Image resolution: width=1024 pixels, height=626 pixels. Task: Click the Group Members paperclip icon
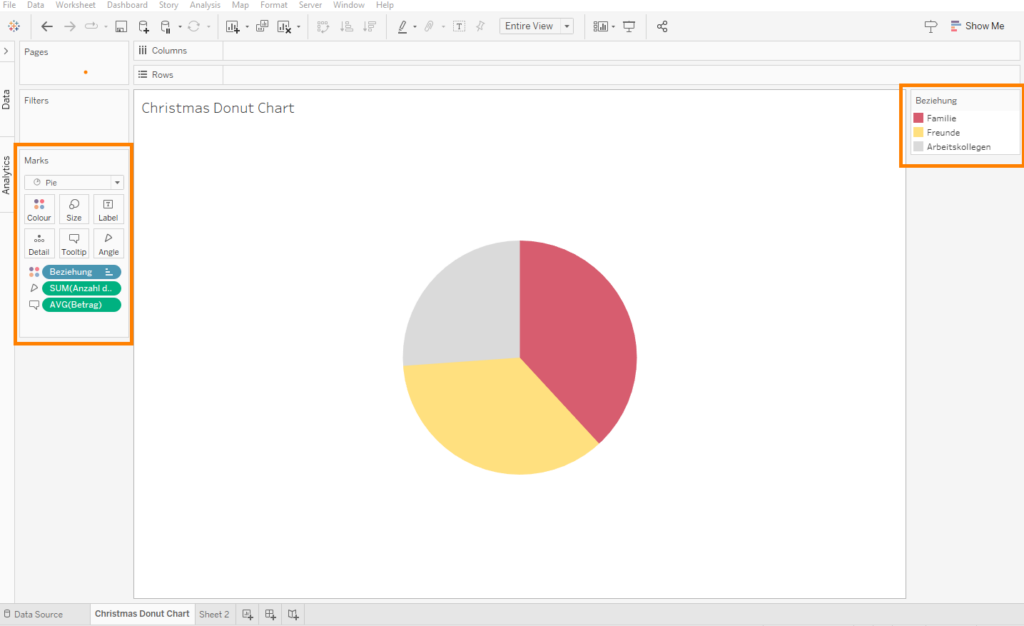click(429, 26)
